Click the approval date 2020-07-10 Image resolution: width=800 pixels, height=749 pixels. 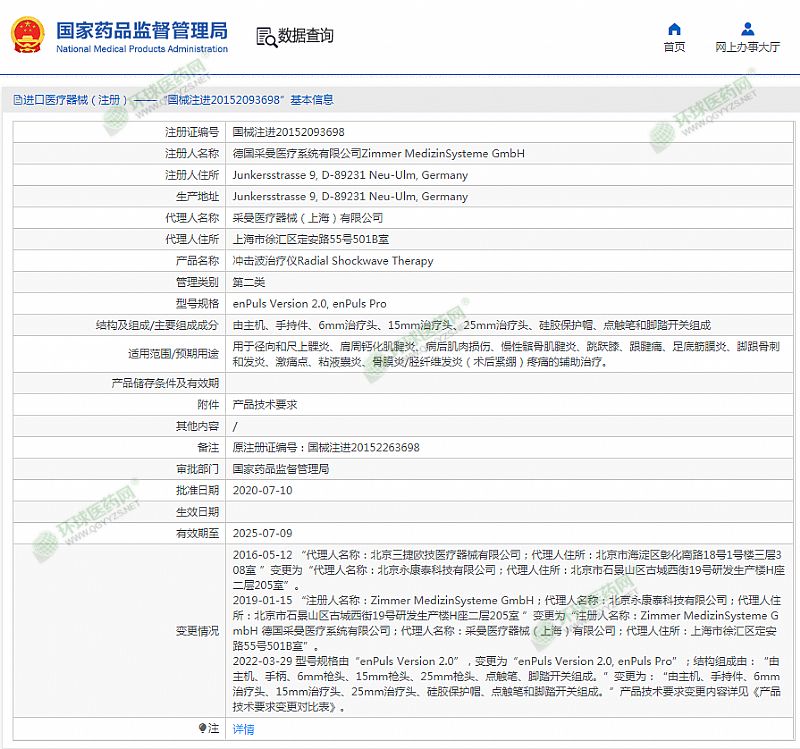pos(262,490)
